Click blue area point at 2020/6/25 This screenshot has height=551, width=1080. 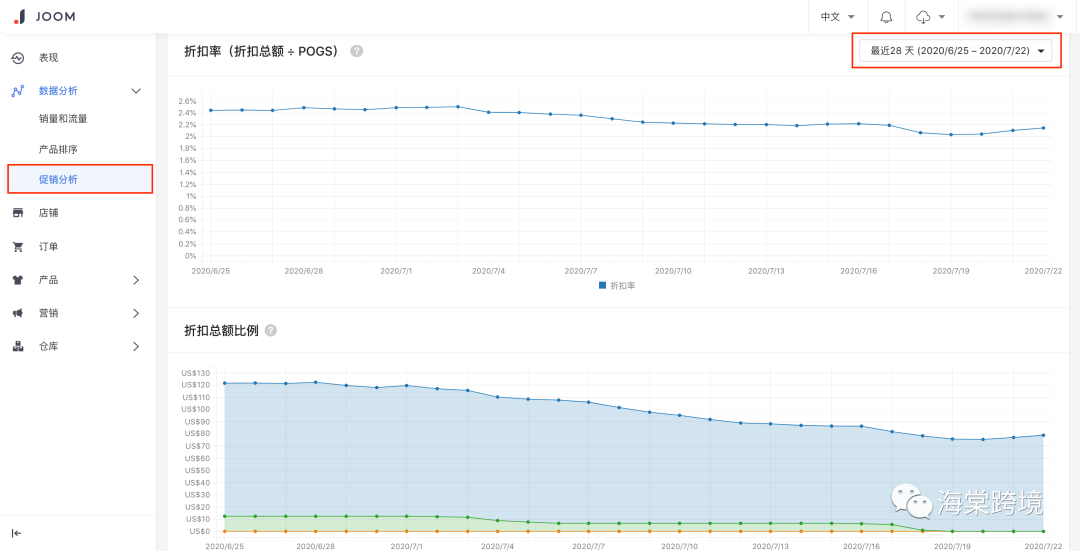(x=225, y=383)
